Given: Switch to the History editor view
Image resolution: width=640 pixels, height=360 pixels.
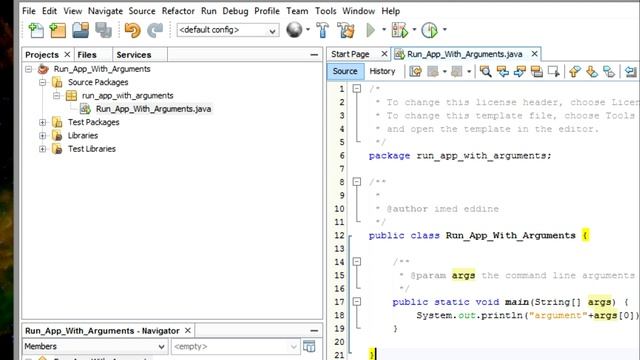Looking at the screenshot, I should [x=382, y=71].
